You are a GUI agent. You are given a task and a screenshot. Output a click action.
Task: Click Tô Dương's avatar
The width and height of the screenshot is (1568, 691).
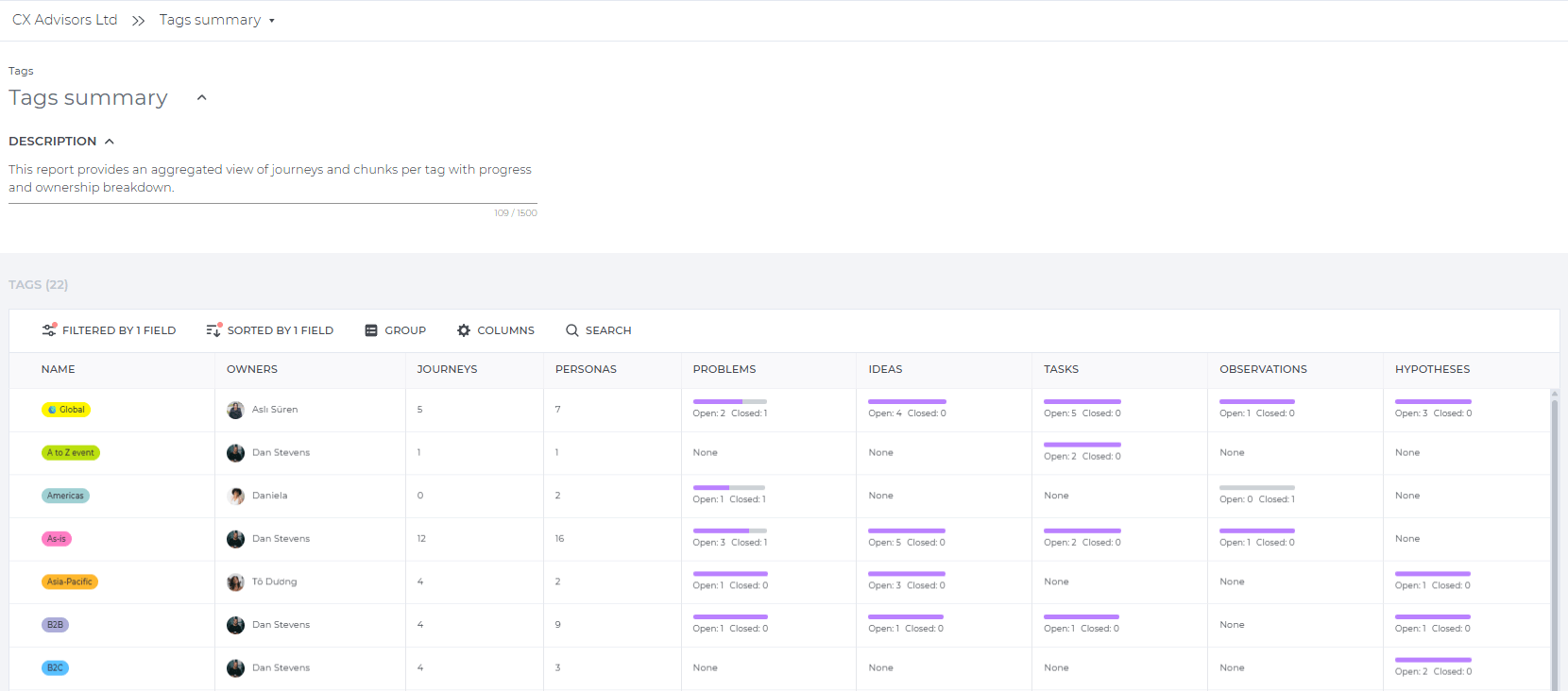click(236, 582)
